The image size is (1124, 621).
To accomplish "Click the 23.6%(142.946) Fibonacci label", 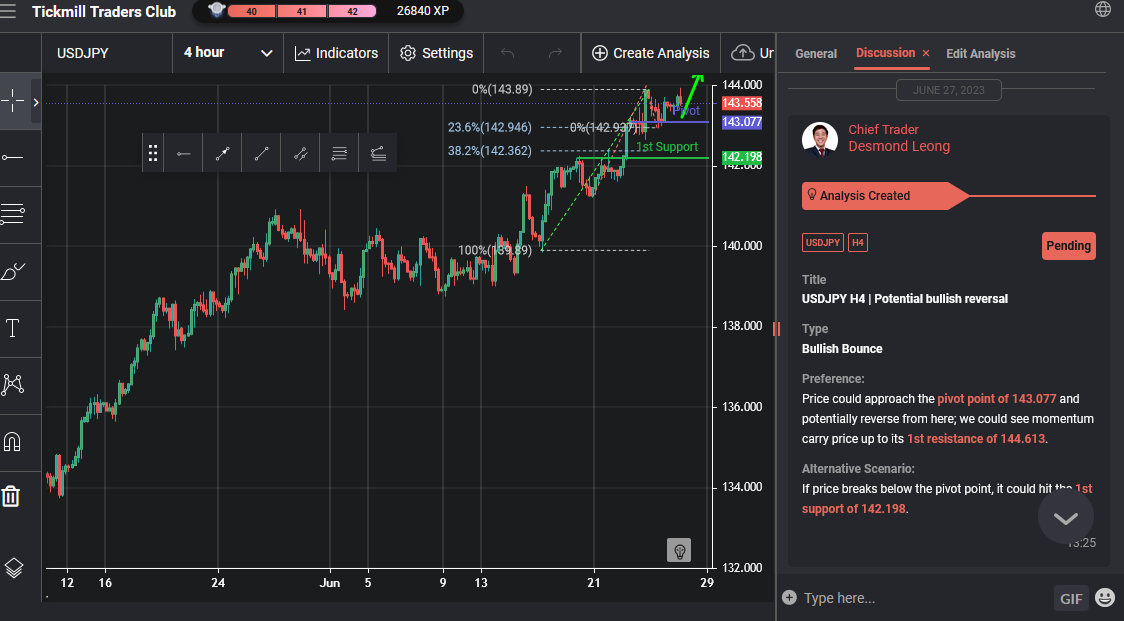I will 490,128.
